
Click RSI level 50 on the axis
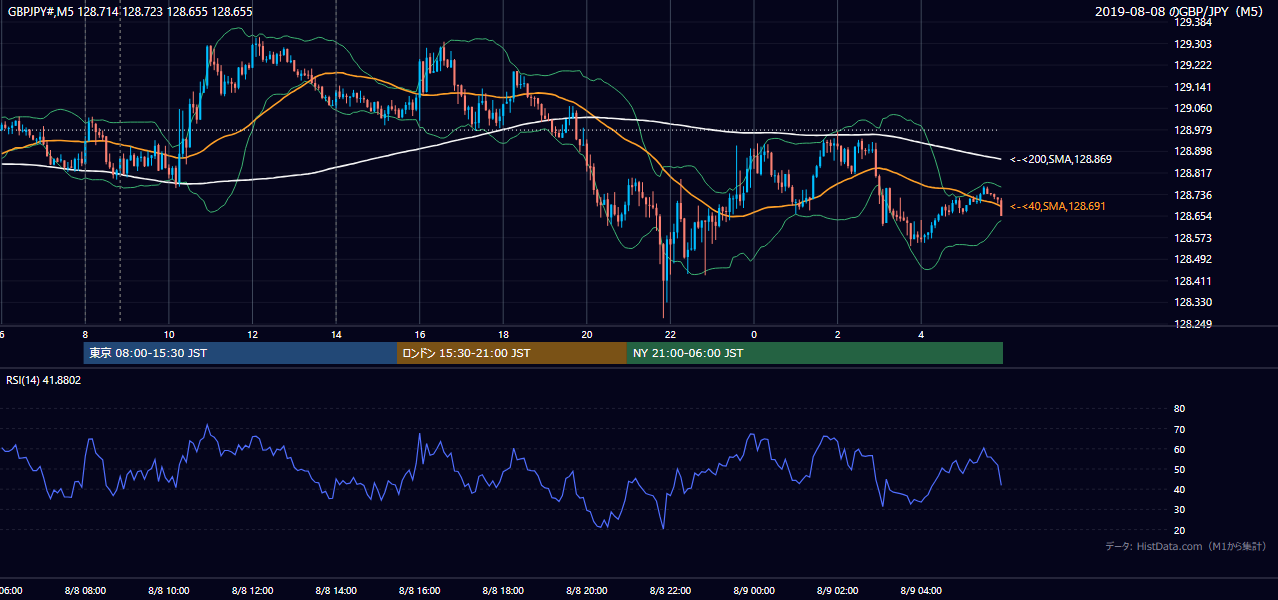coord(1179,469)
